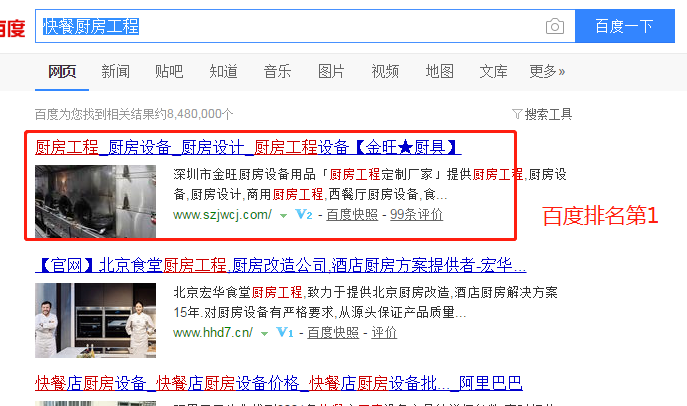Click the search box containing 快餐厨房工程

click(x=290, y=27)
